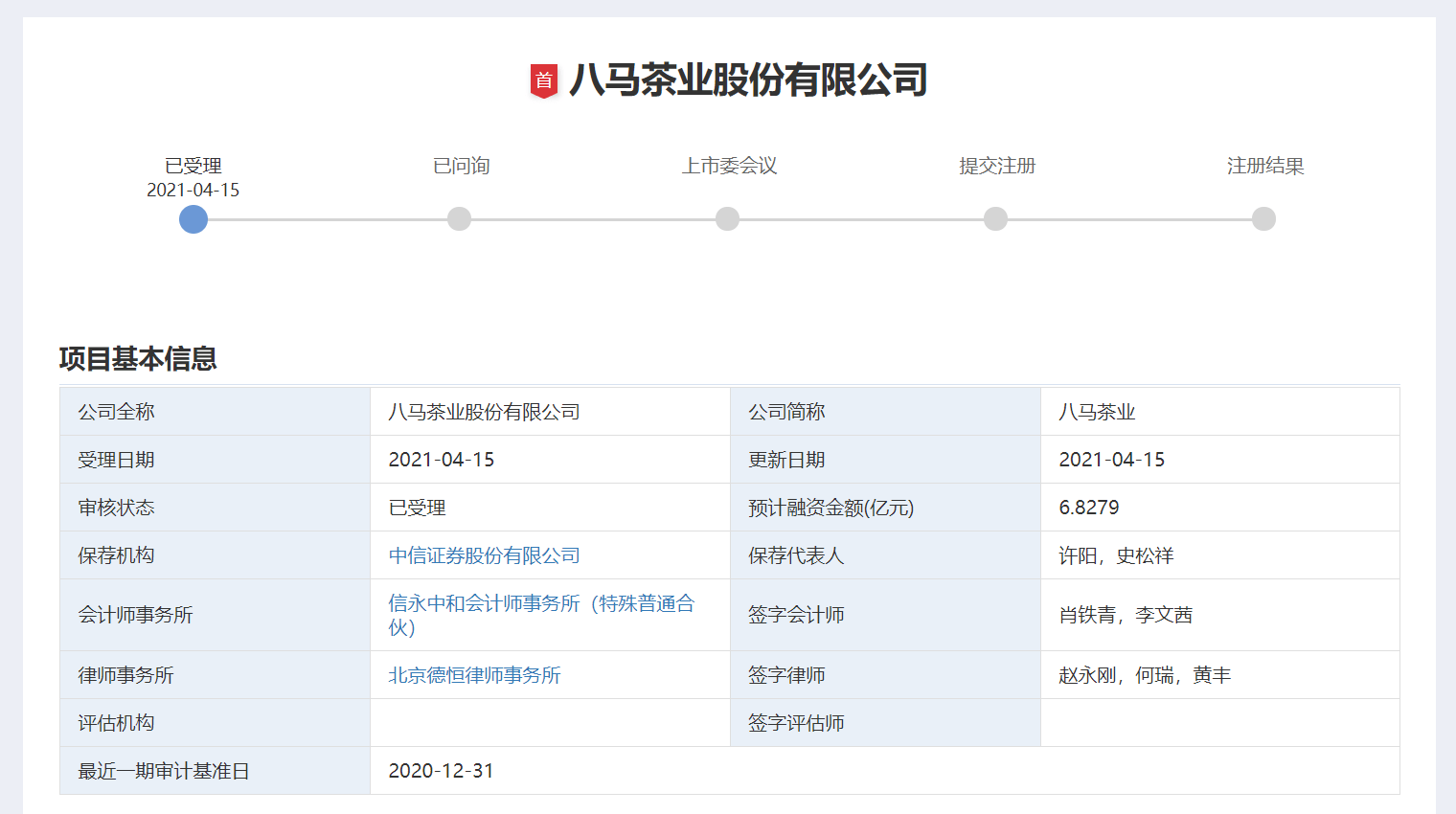The width and height of the screenshot is (1456, 814).
Task: Select the 肖铁青，李文茜 signing accountants cell
Action: 1126,615
